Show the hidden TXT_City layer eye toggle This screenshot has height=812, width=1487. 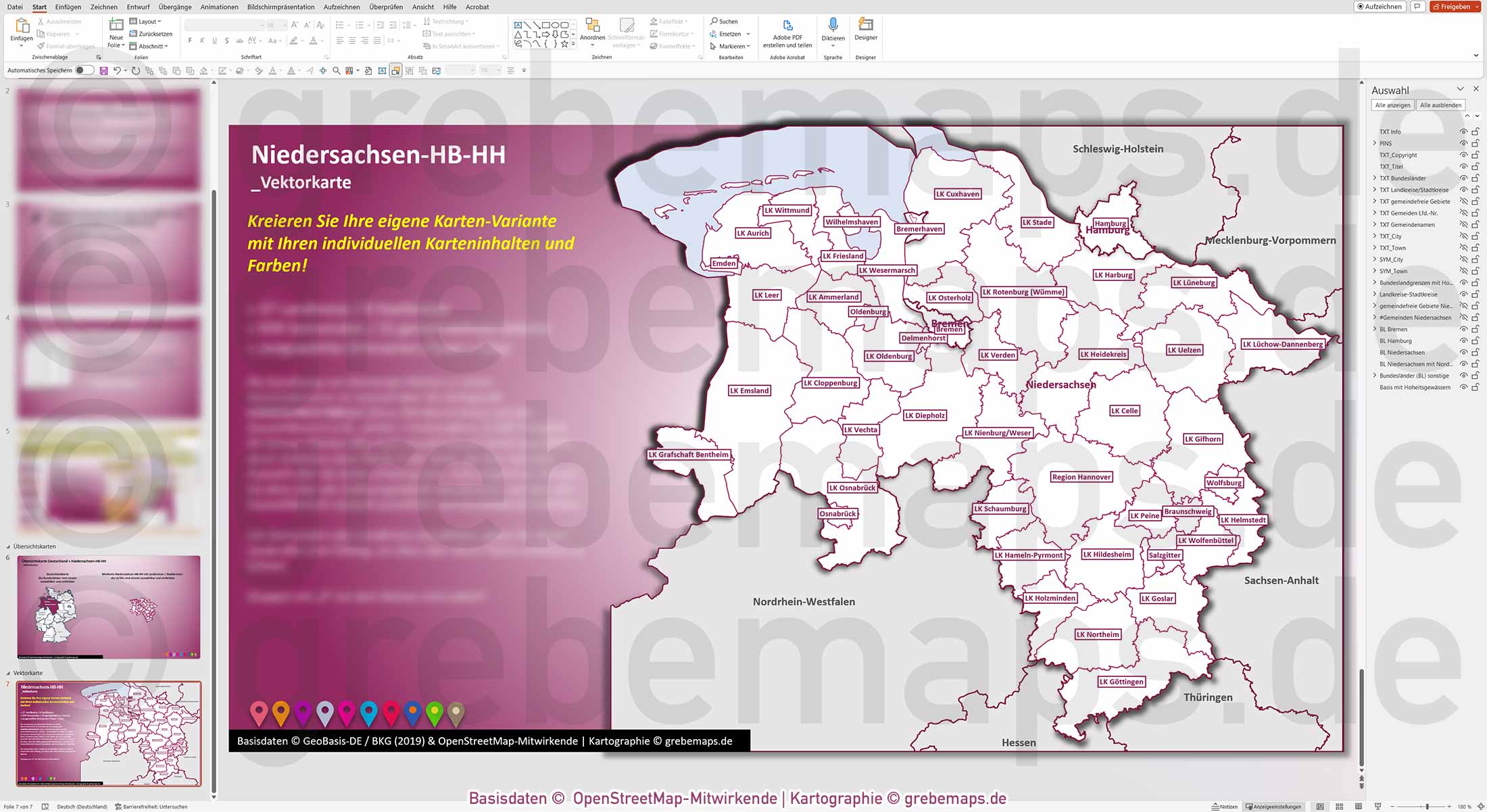1464,236
